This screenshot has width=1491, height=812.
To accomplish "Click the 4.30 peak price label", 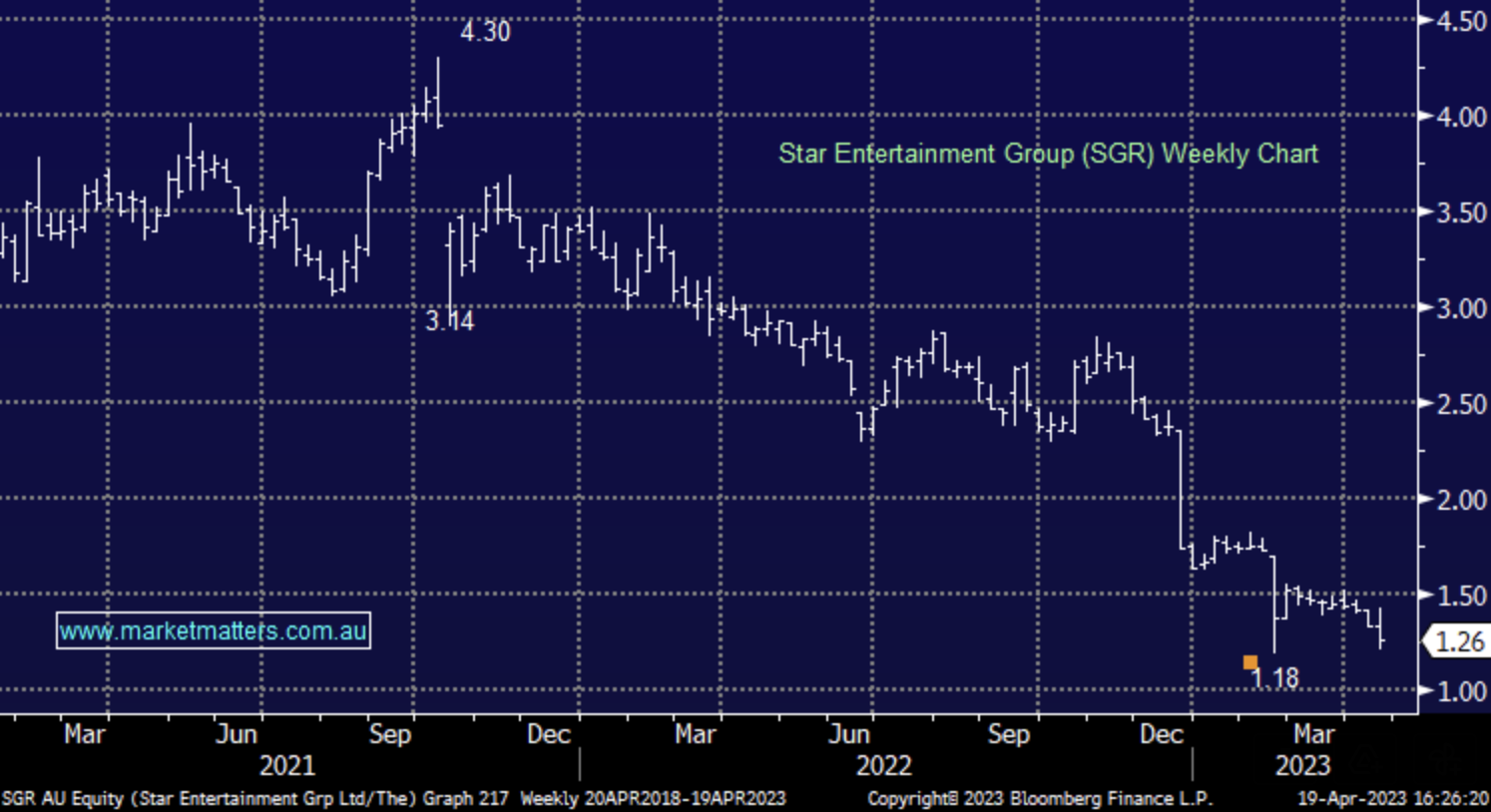I will click(485, 32).
